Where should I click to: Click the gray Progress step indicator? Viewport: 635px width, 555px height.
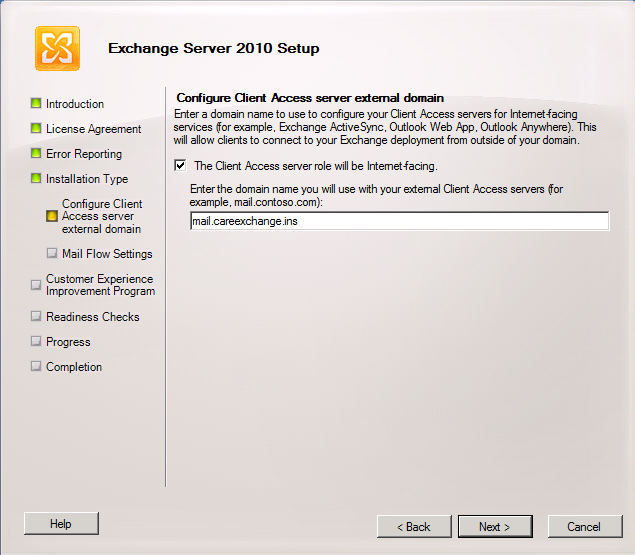pyautogui.click(x=36, y=341)
